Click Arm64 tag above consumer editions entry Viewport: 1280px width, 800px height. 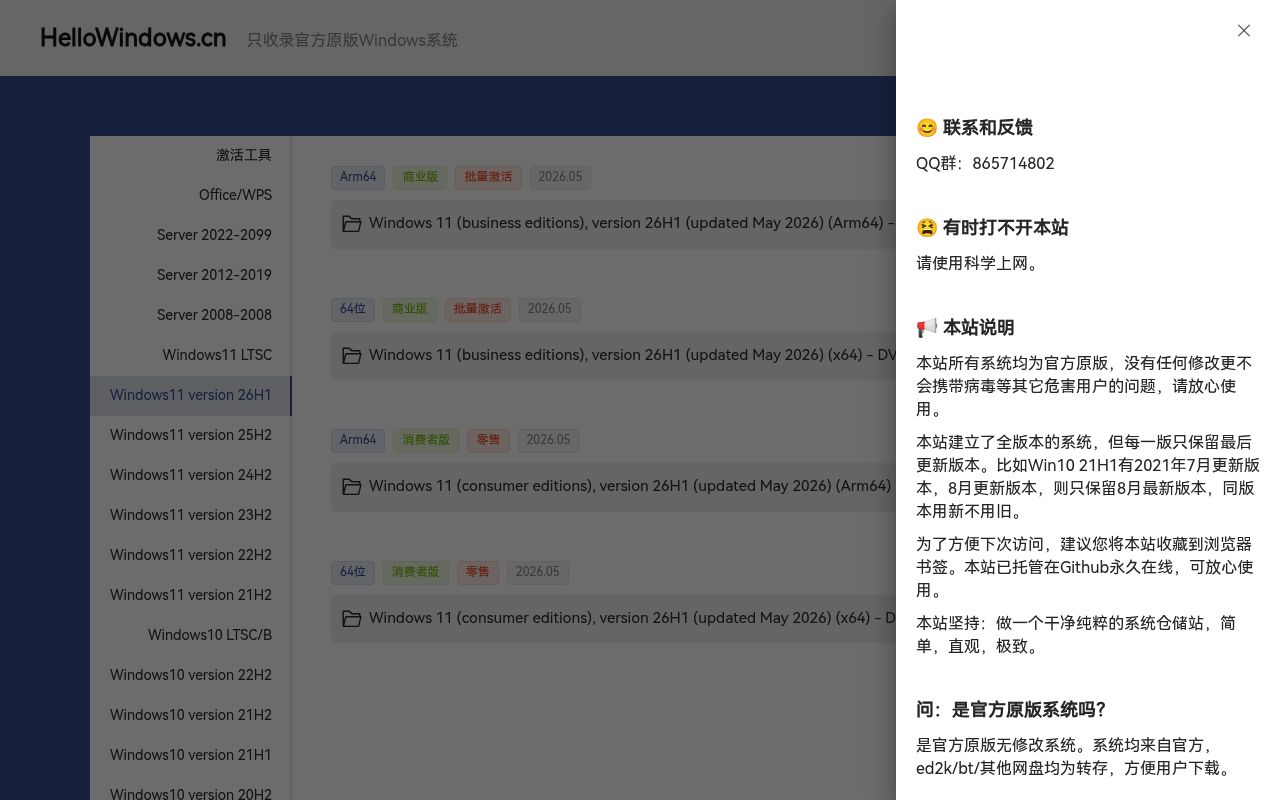(358, 440)
